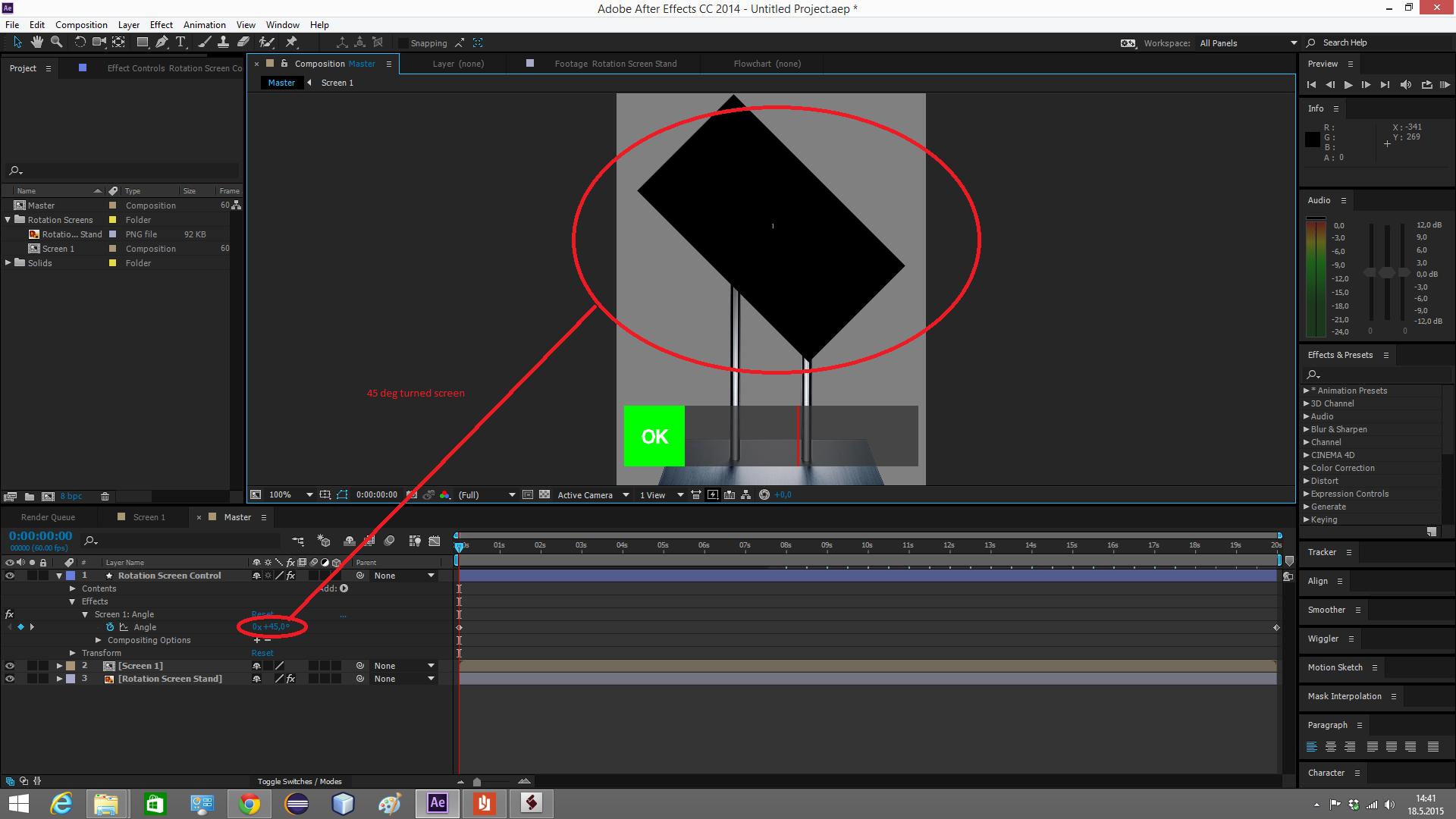The image size is (1456, 819).
Task: Select the Puppet Pin tool
Action: pyautogui.click(x=291, y=42)
